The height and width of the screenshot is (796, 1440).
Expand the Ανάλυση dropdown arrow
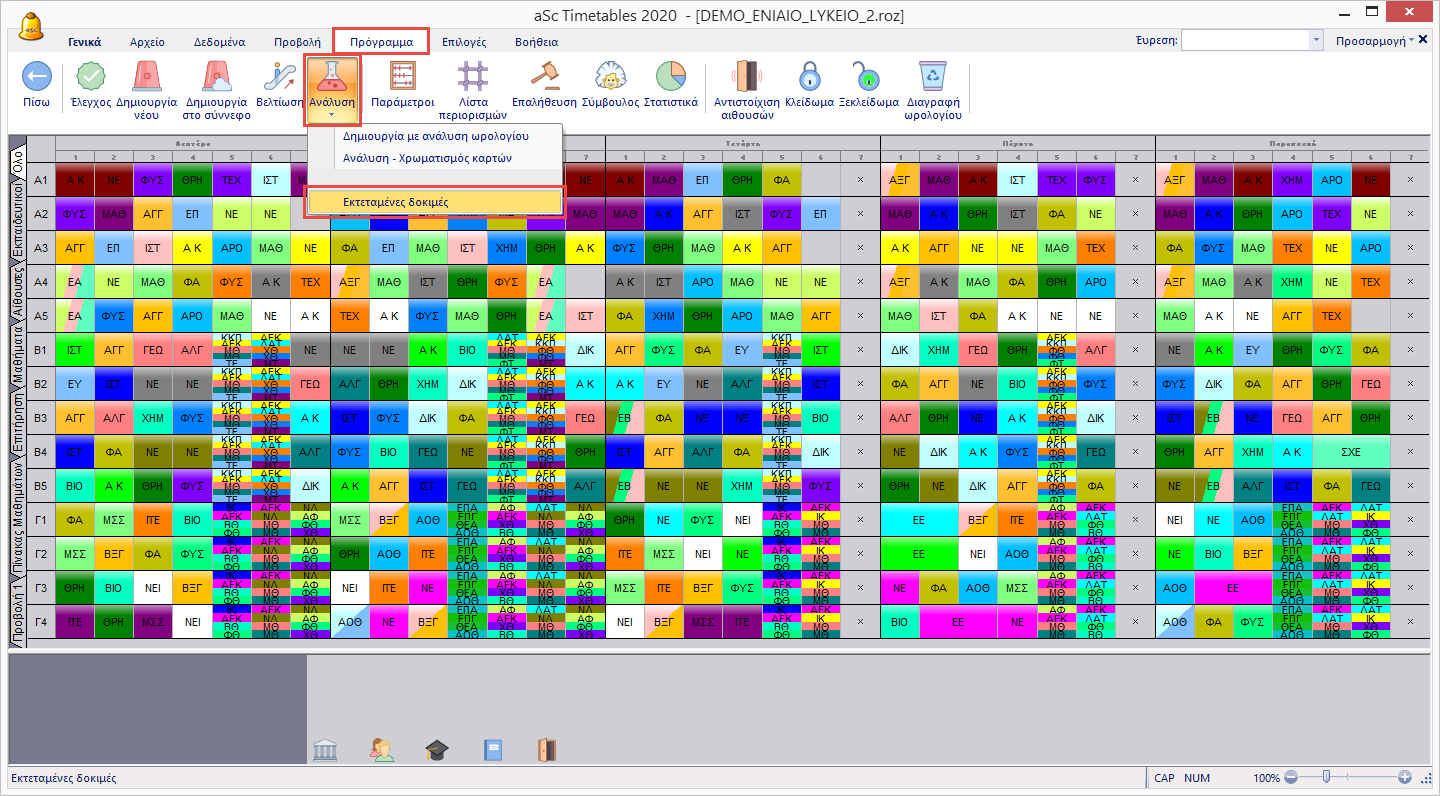[x=331, y=116]
